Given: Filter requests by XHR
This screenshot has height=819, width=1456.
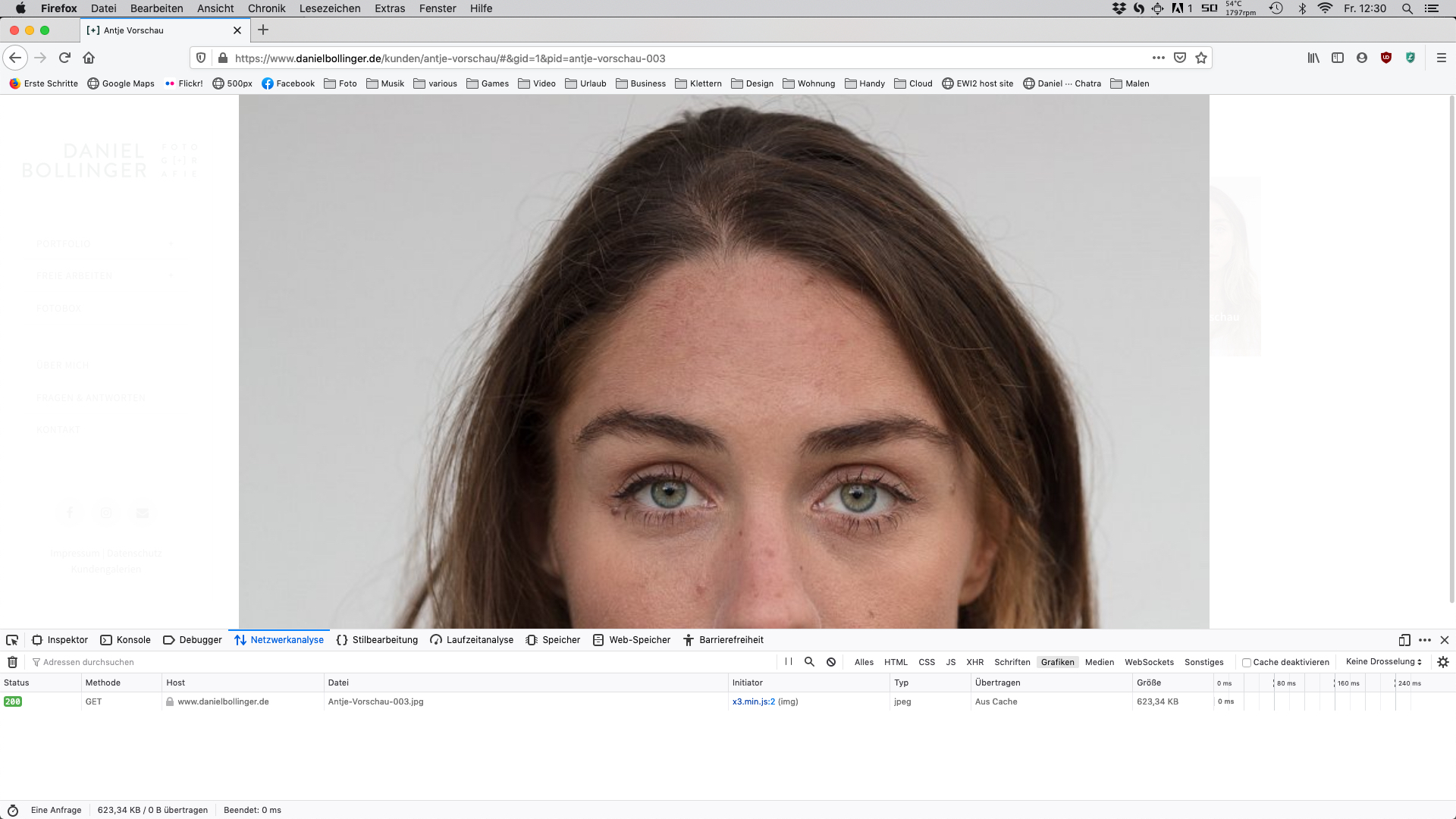Looking at the screenshot, I should coord(974,662).
